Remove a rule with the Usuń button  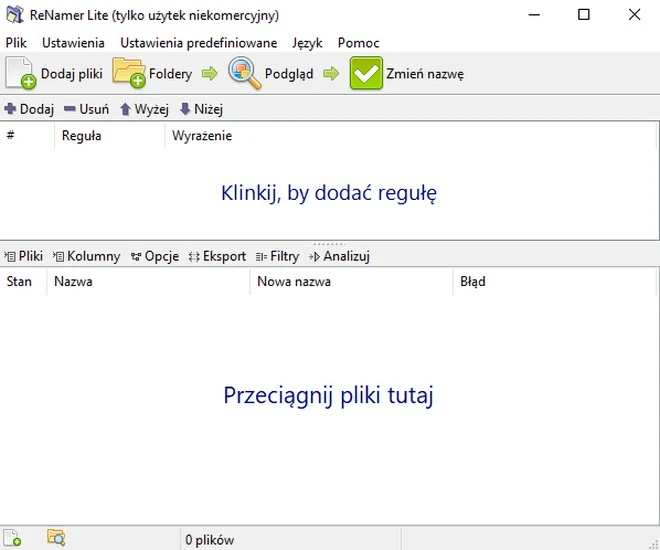(x=86, y=109)
